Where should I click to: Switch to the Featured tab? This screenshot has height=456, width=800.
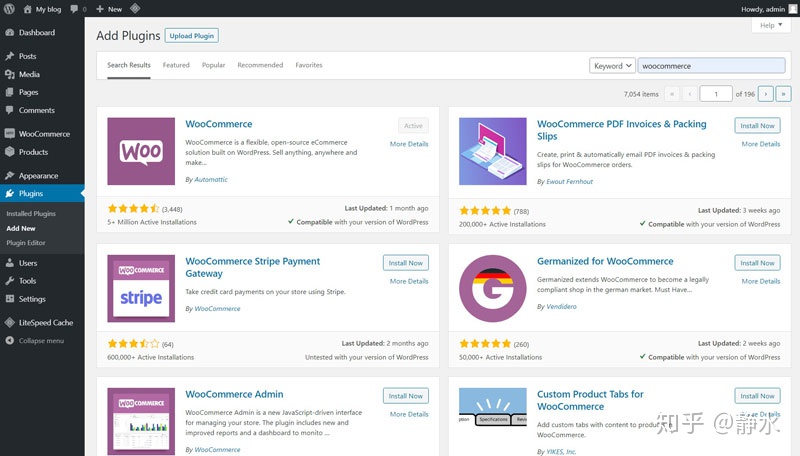click(176, 65)
